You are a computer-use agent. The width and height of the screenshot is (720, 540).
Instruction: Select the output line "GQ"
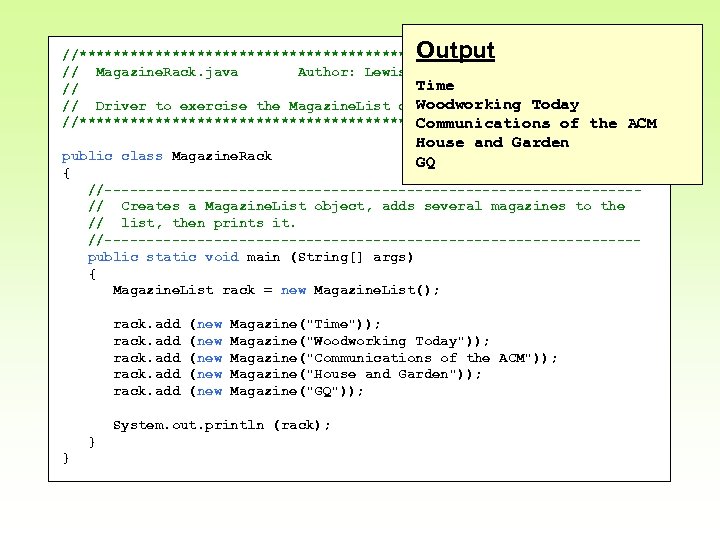[425, 162]
